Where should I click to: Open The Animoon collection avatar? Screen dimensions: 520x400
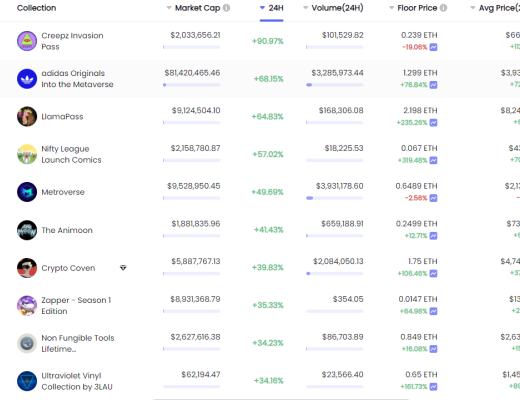pyautogui.click(x=27, y=230)
